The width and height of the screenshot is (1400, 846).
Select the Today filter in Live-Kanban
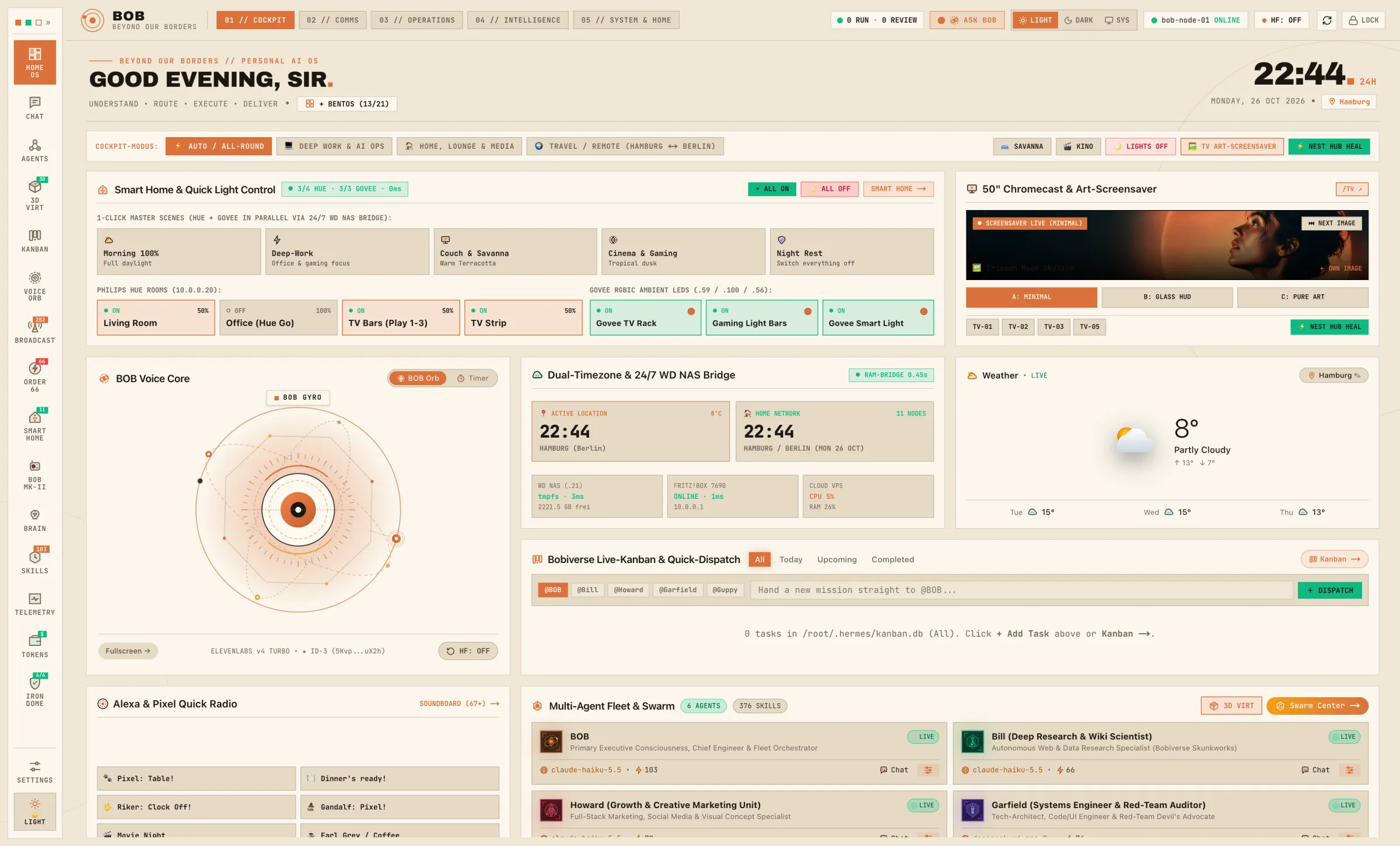point(790,560)
